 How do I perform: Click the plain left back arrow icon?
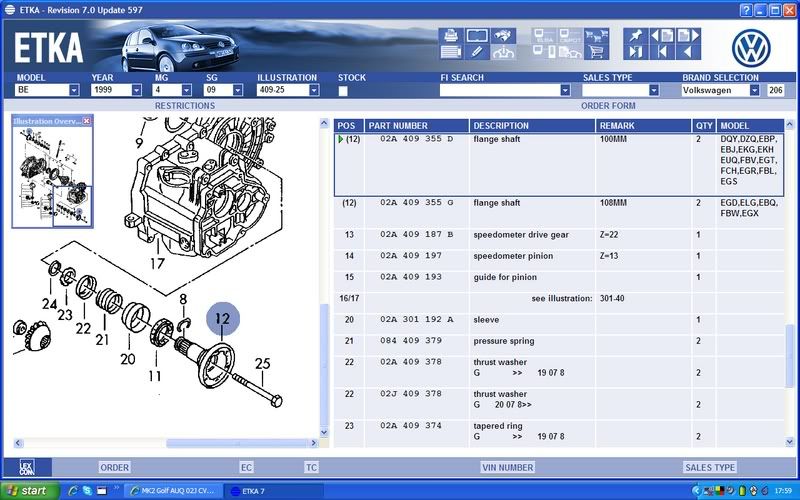click(x=688, y=52)
